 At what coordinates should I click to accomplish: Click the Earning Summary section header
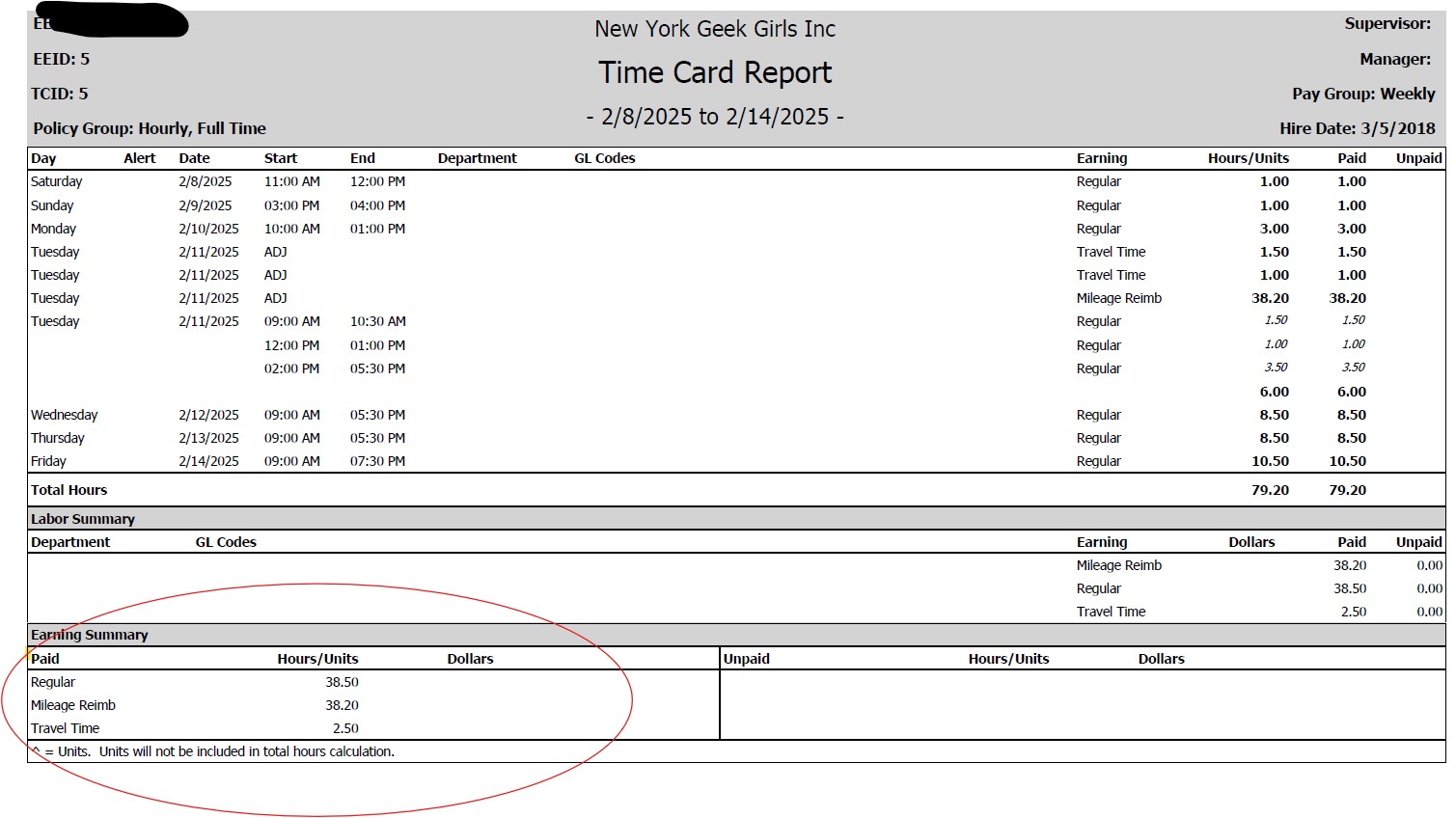coord(90,635)
